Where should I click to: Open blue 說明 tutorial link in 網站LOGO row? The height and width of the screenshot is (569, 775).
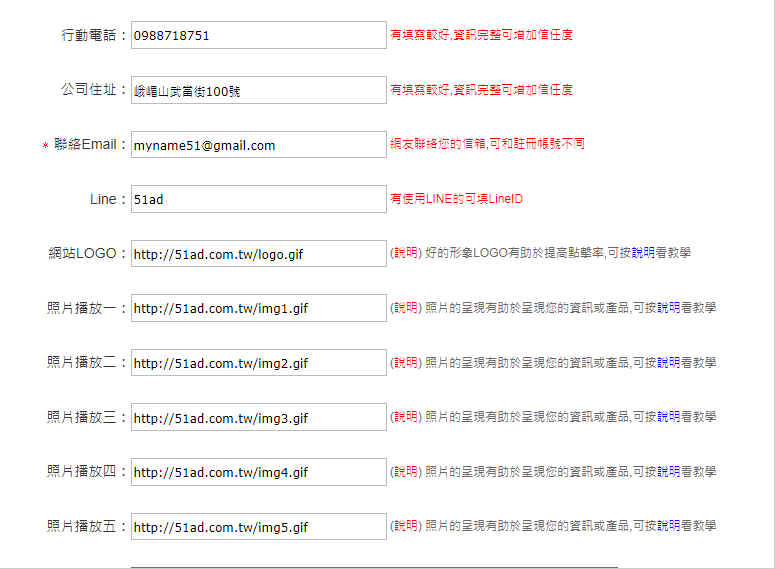[x=643, y=253]
